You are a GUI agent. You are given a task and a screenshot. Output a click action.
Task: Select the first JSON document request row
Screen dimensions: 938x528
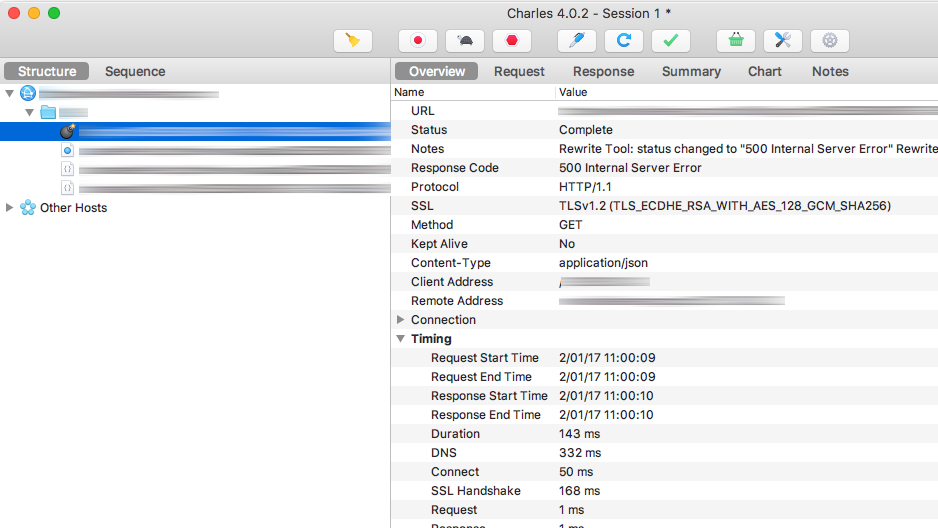point(195,169)
